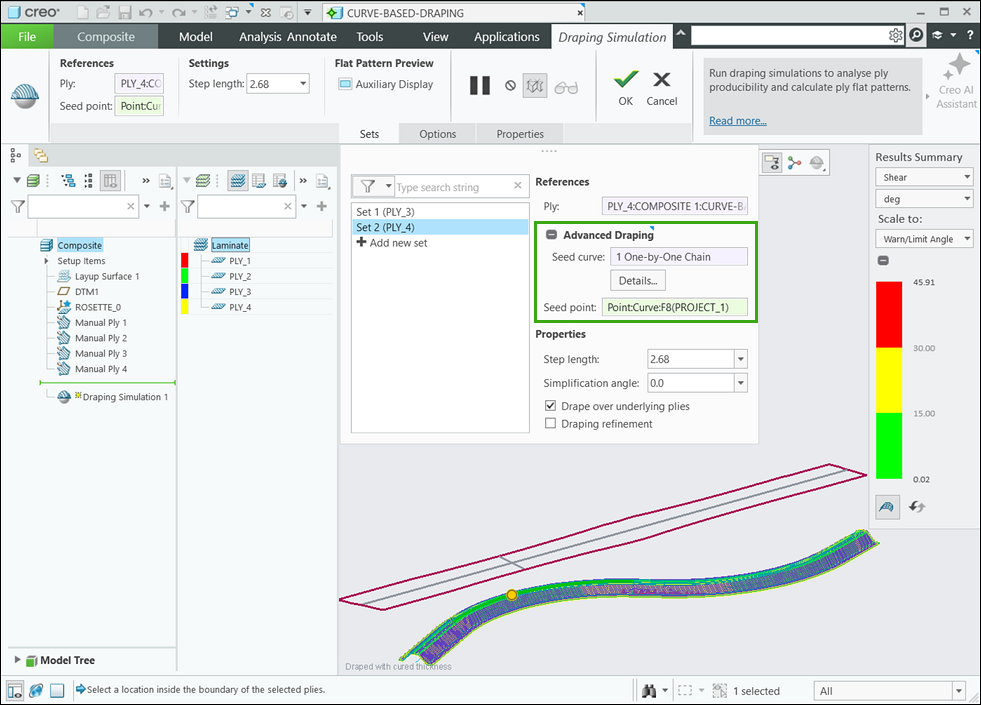The width and height of the screenshot is (981, 705).
Task: Click the binoculars find icon in status bar
Action: tap(649, 691)
